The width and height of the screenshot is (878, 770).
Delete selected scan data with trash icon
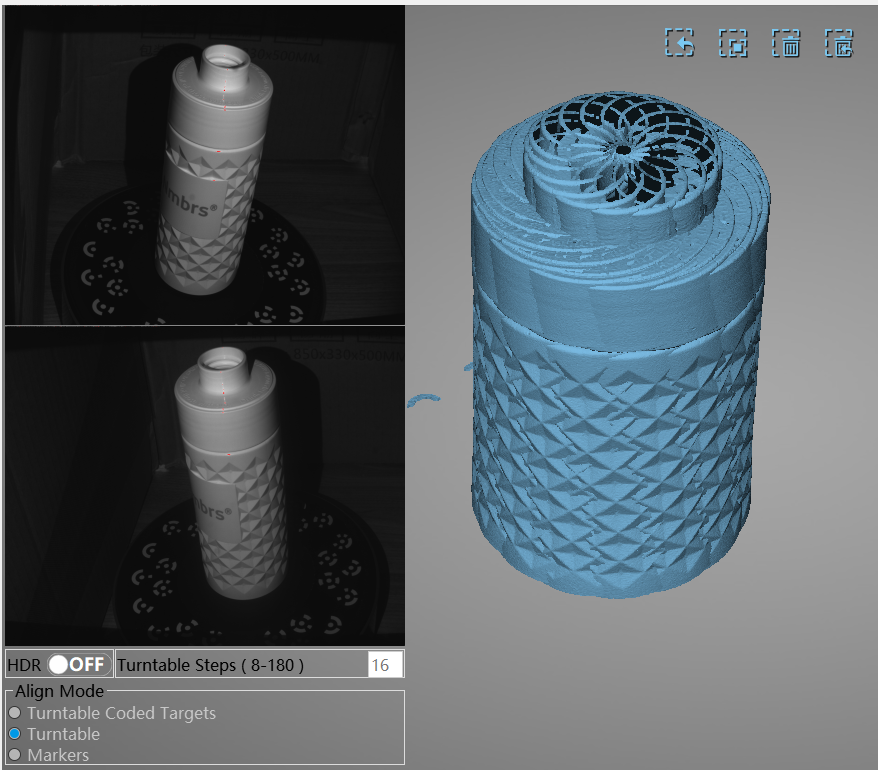click(786, 43)
